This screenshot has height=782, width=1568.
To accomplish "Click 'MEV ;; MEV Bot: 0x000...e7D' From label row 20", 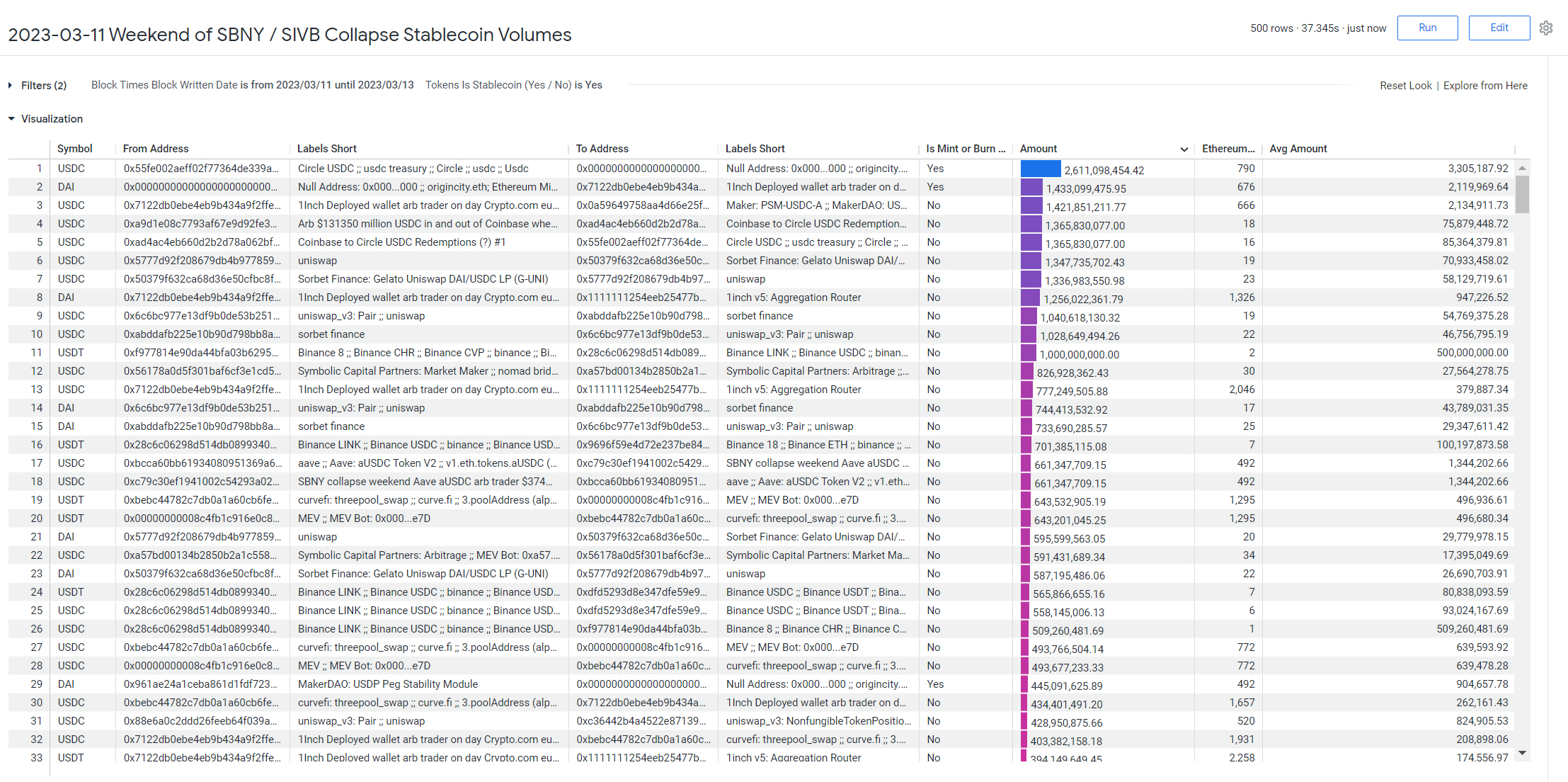I will (364, 518).
